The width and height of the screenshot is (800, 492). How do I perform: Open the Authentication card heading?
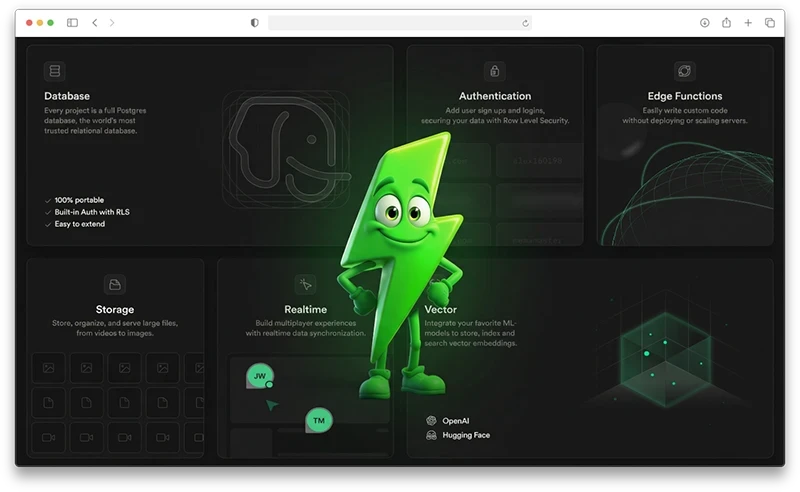[x=495, y=96]
